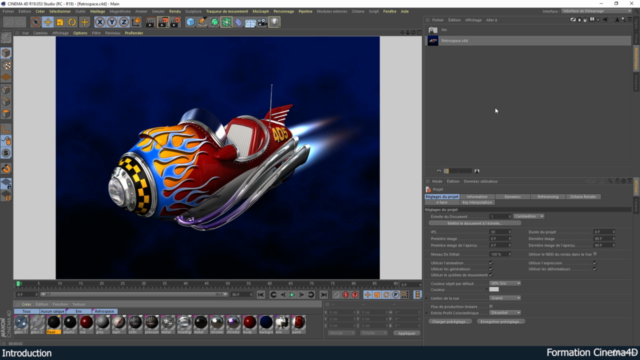
Task: Add a camera object
Action: click(262, 22)
